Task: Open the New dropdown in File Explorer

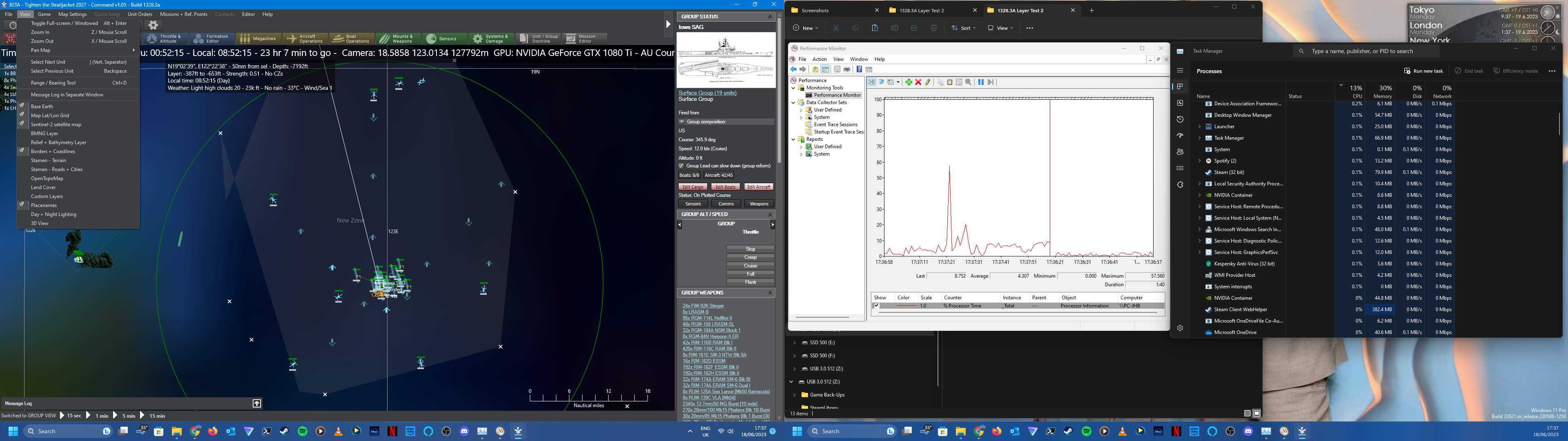Action: (x=805, y=28)
